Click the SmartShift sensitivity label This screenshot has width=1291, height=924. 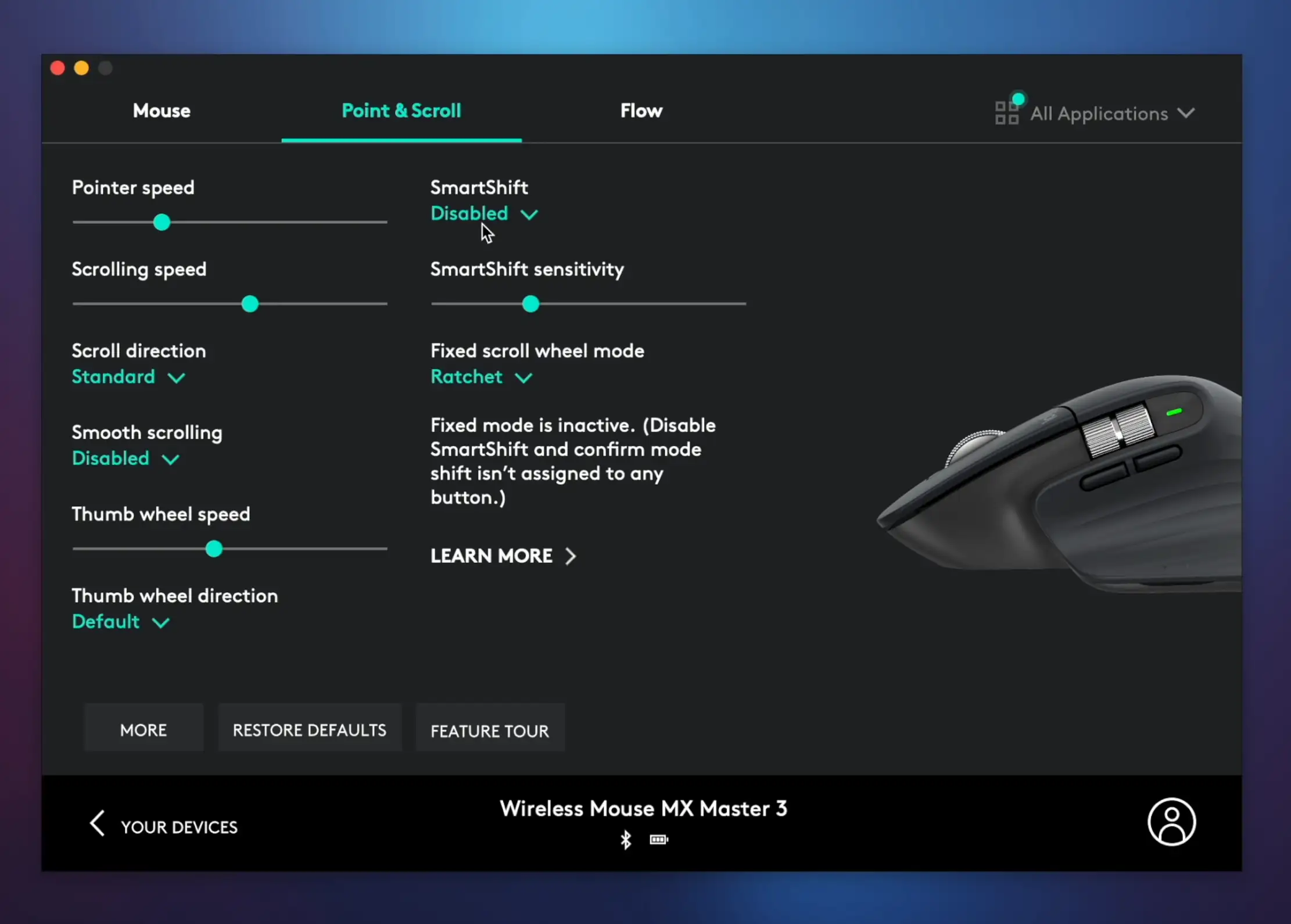click(x=527, y=269)
